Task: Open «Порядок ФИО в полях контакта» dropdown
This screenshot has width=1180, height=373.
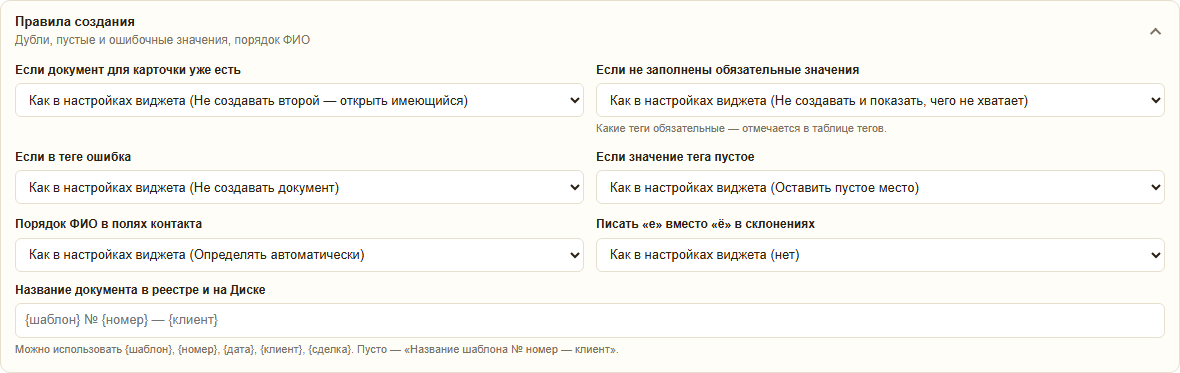Action: (x=300, y=255)
